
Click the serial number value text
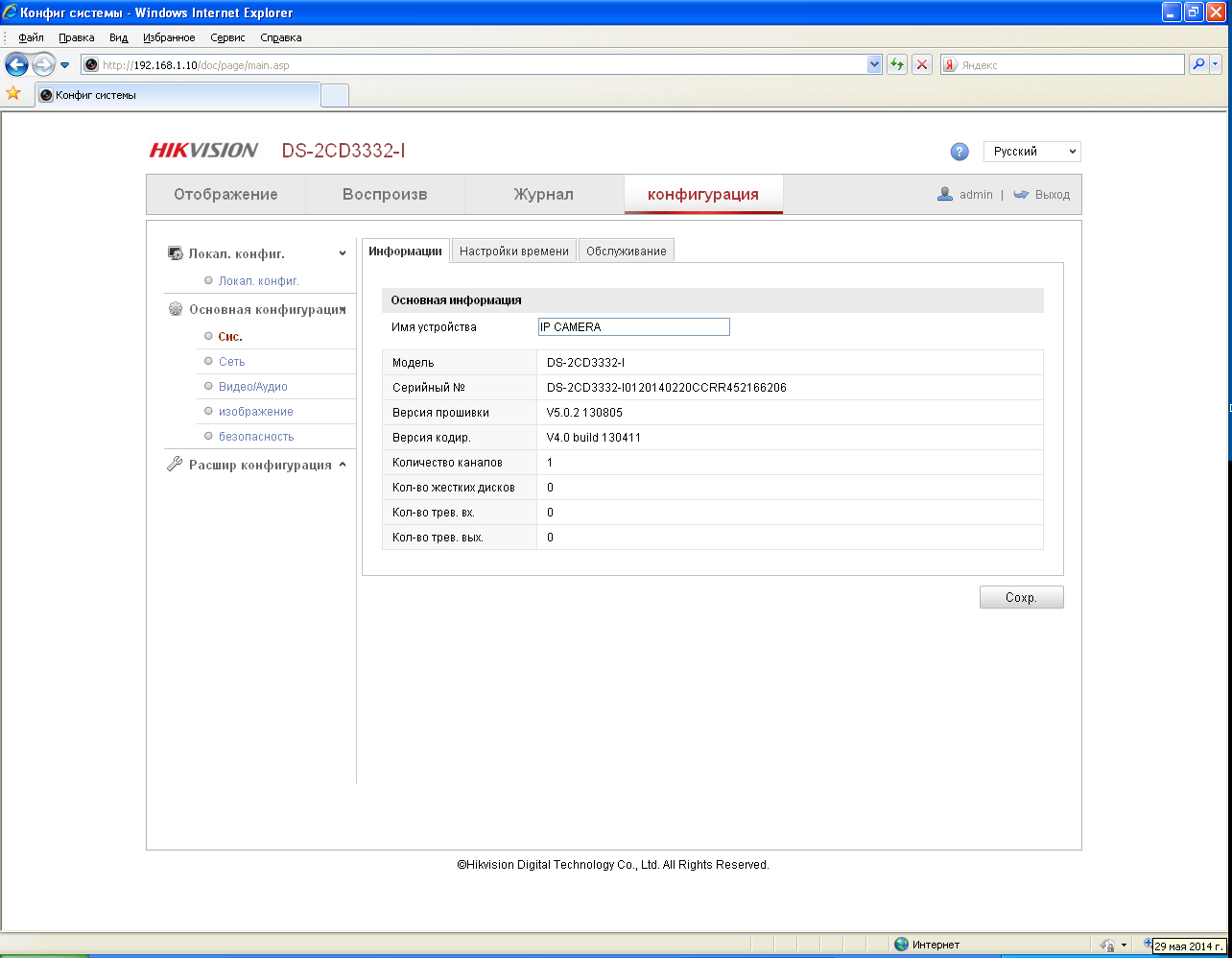pyautogui.click(x=667, y=388)
